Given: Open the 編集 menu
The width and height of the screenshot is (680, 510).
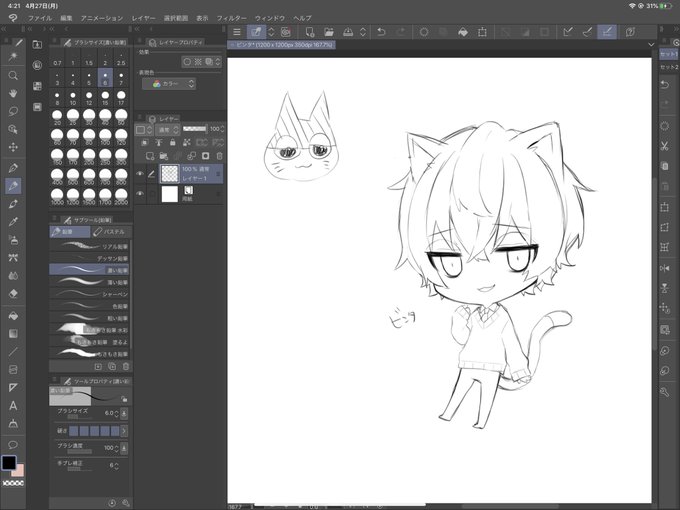Looking at the screenshot, I should pos(66,18).
